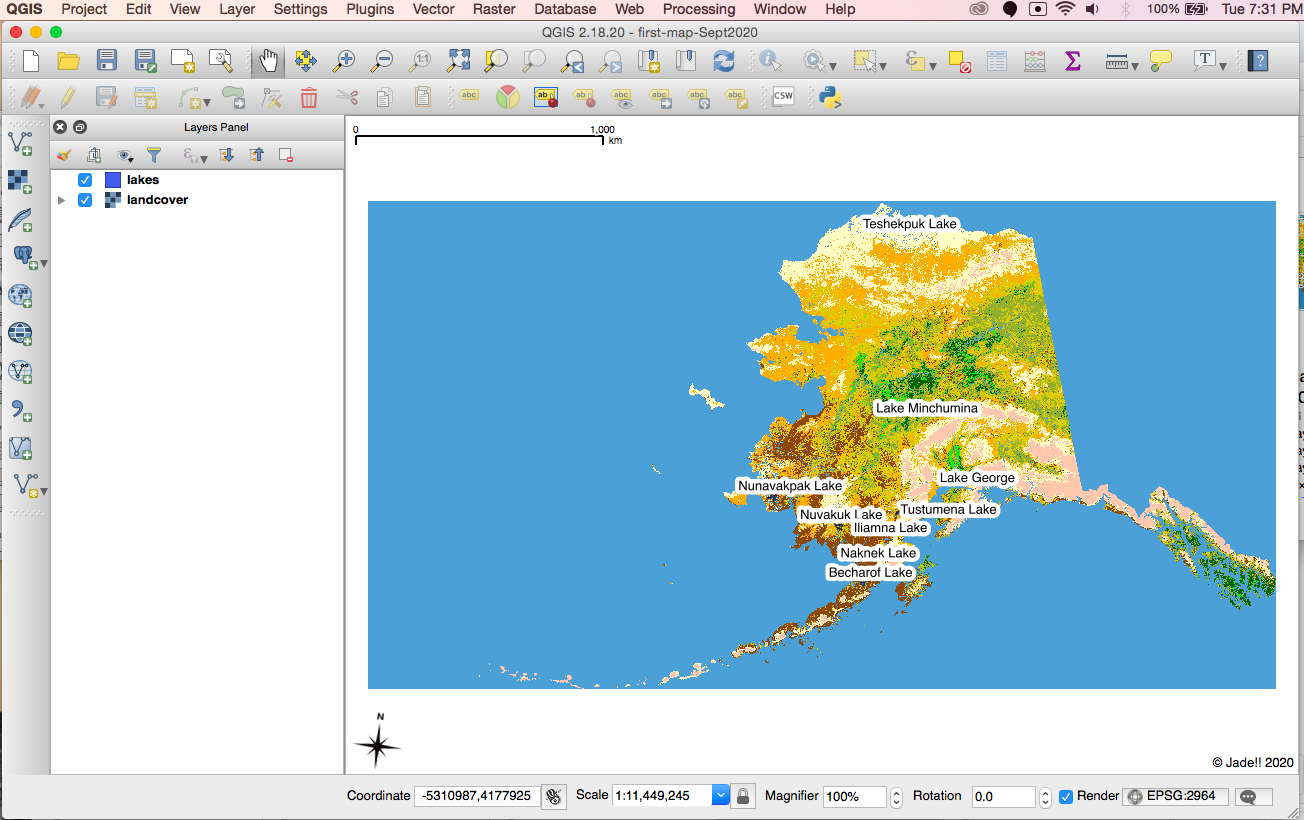Click the Add Raster Layer icon
Image resolution: width=1304 pixels, height=820 pixels.
tap(20, 181)
